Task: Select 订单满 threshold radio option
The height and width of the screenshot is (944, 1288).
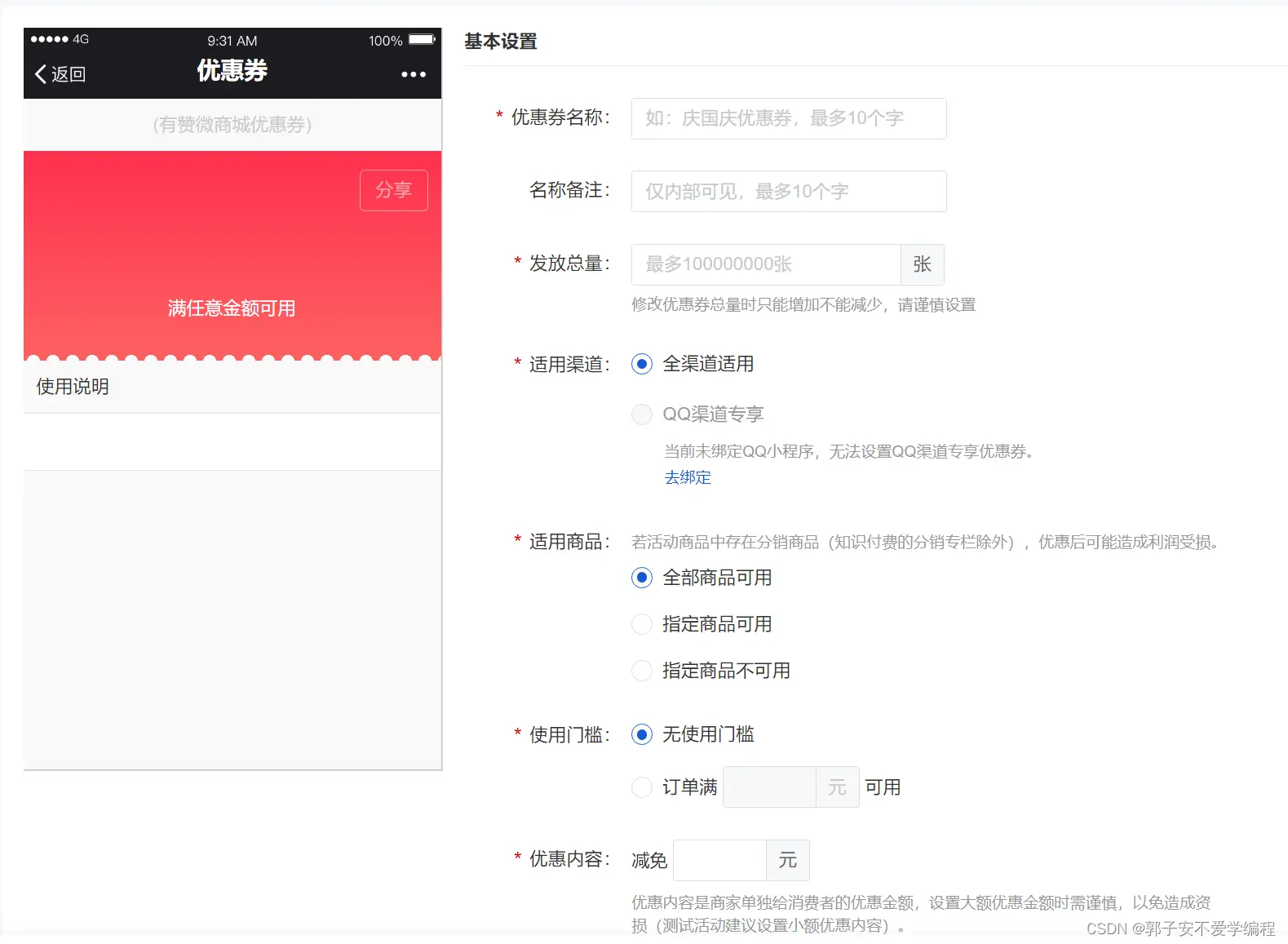Action: [642, 787]
